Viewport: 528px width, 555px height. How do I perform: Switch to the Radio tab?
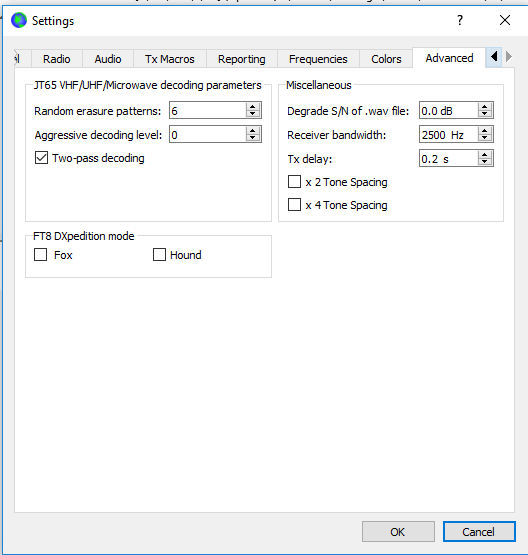[x=57, y=59]
